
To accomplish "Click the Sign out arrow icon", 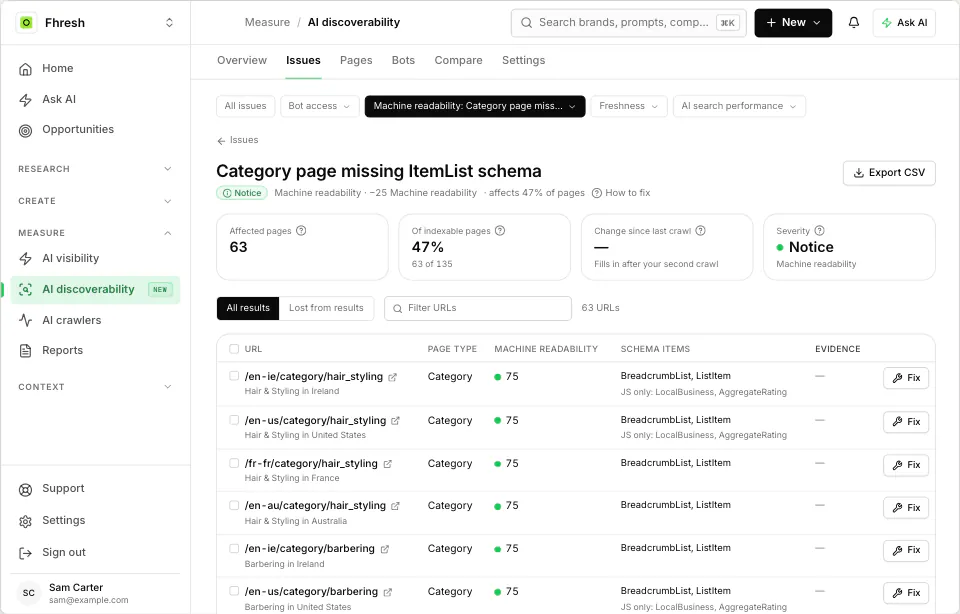I will 25,553.
